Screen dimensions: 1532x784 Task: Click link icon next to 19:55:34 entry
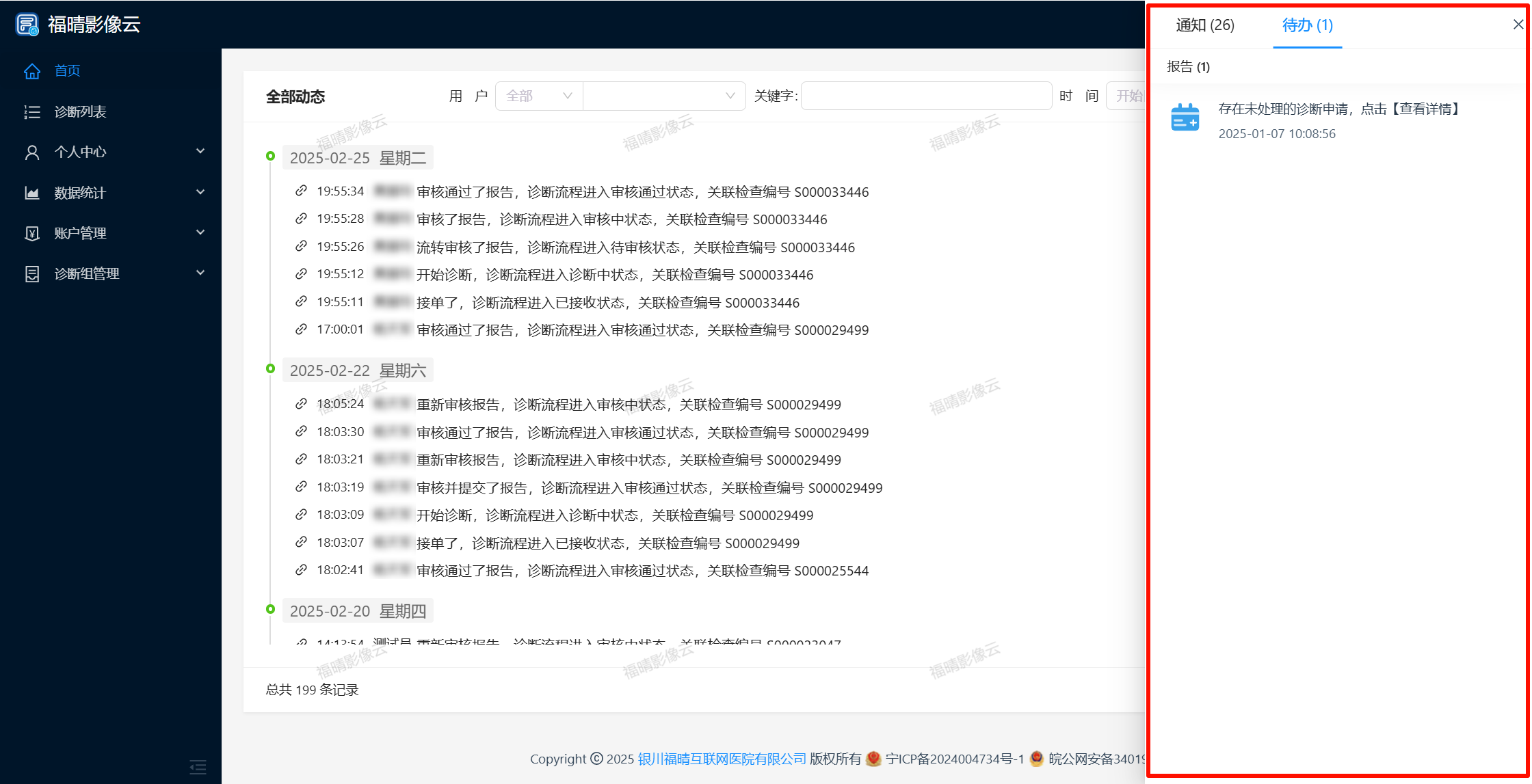tap(301, 191)
